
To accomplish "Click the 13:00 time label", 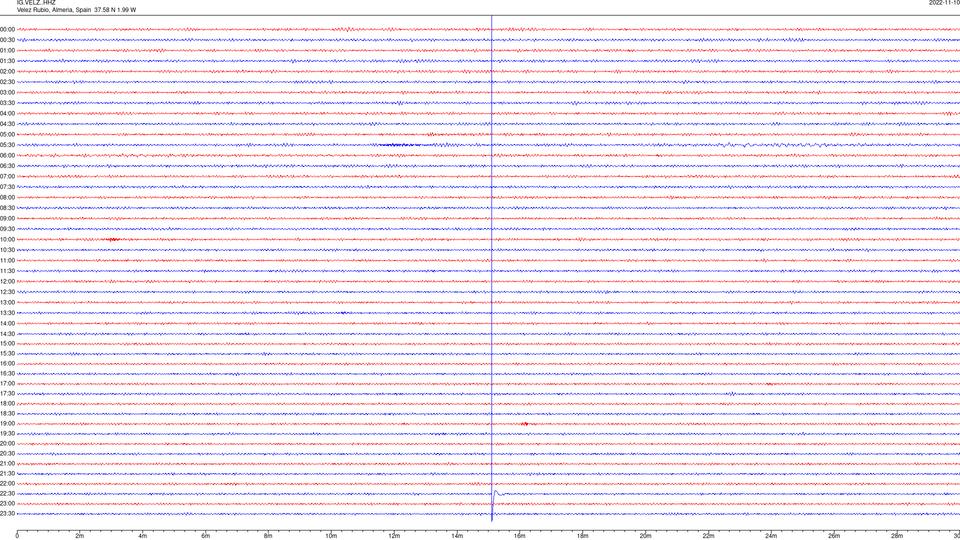I will click(x=7, y=302).
